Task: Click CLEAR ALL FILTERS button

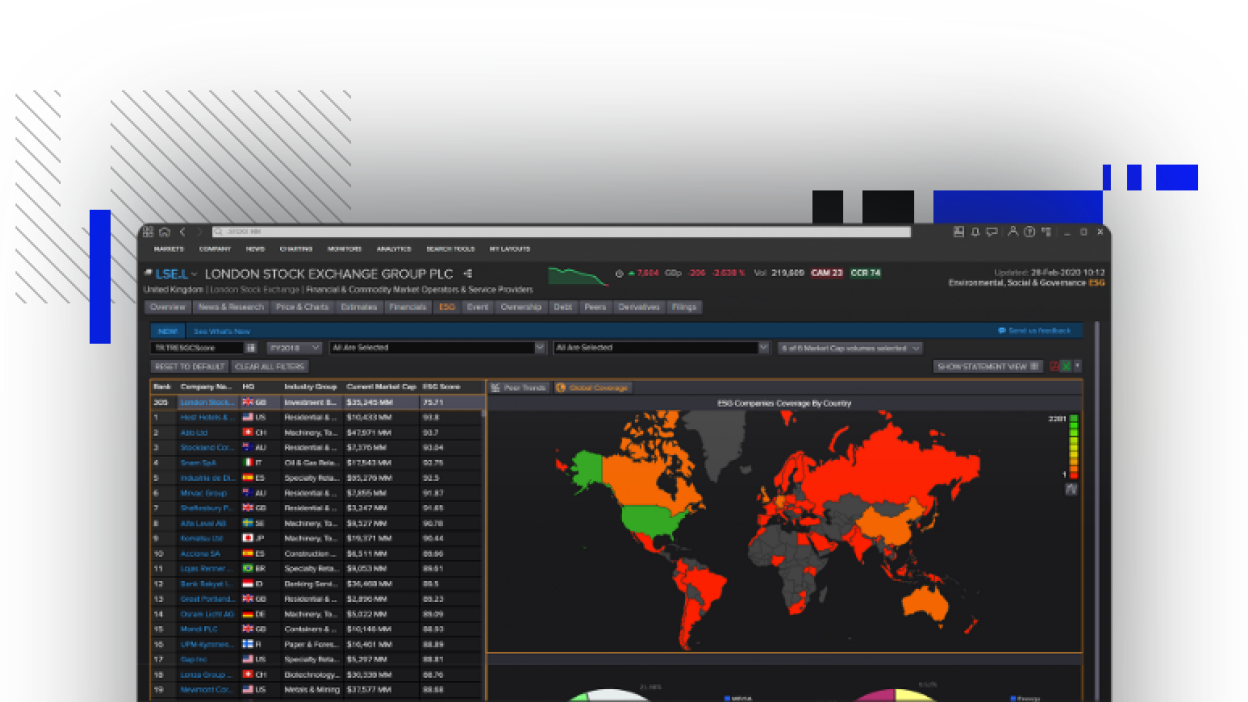Action: click(x=270, y=367)
